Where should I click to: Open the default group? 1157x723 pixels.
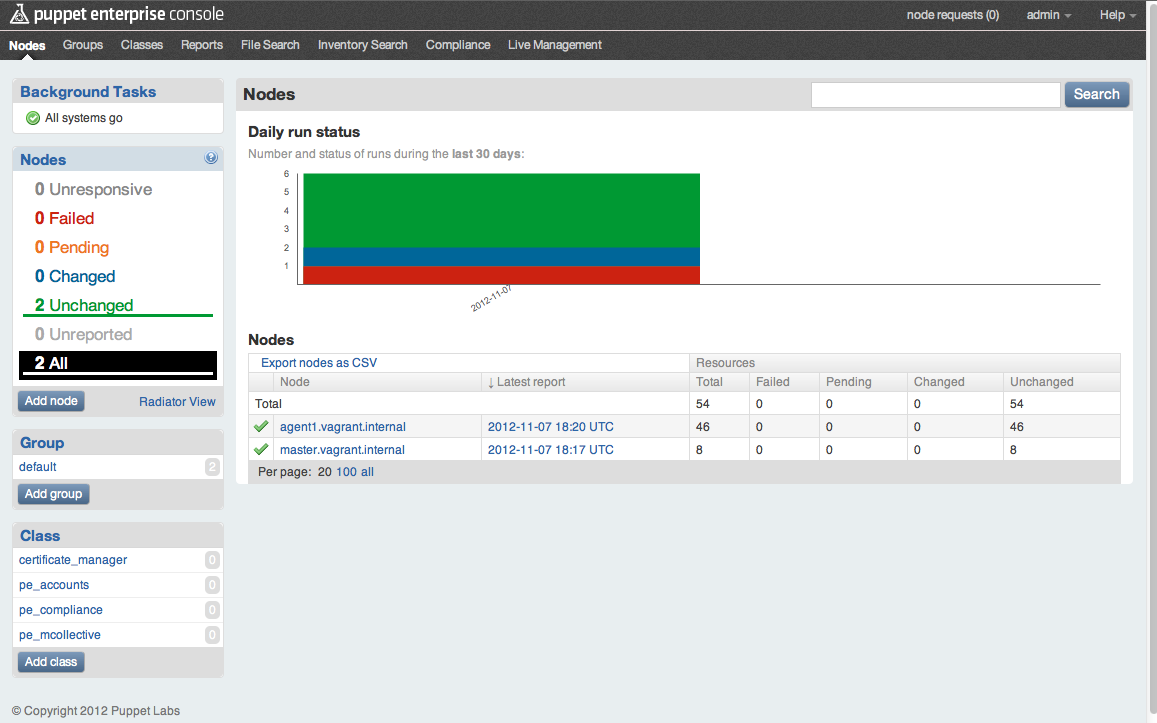coord(38,467)
